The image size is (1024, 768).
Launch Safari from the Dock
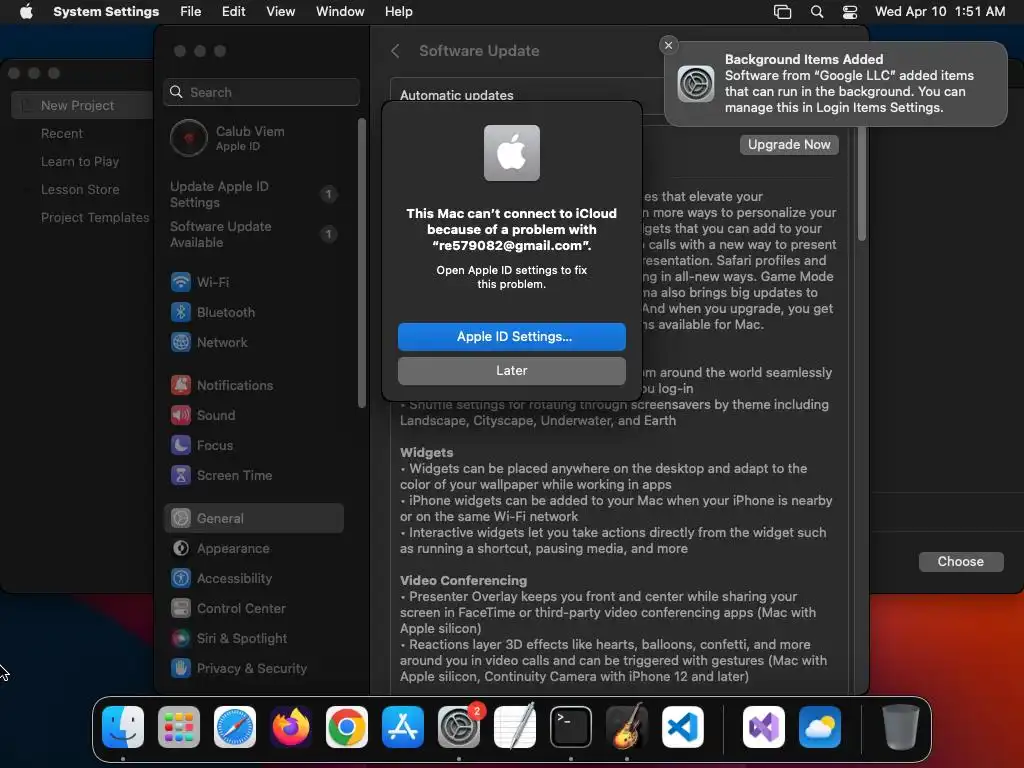[x=235, y=727]
